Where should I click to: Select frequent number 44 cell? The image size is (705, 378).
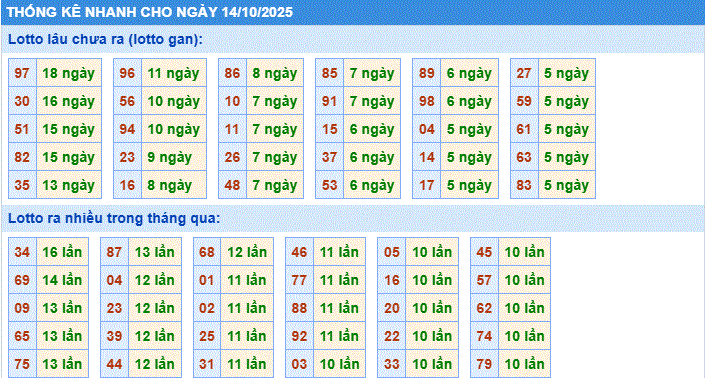coord(114,364)
